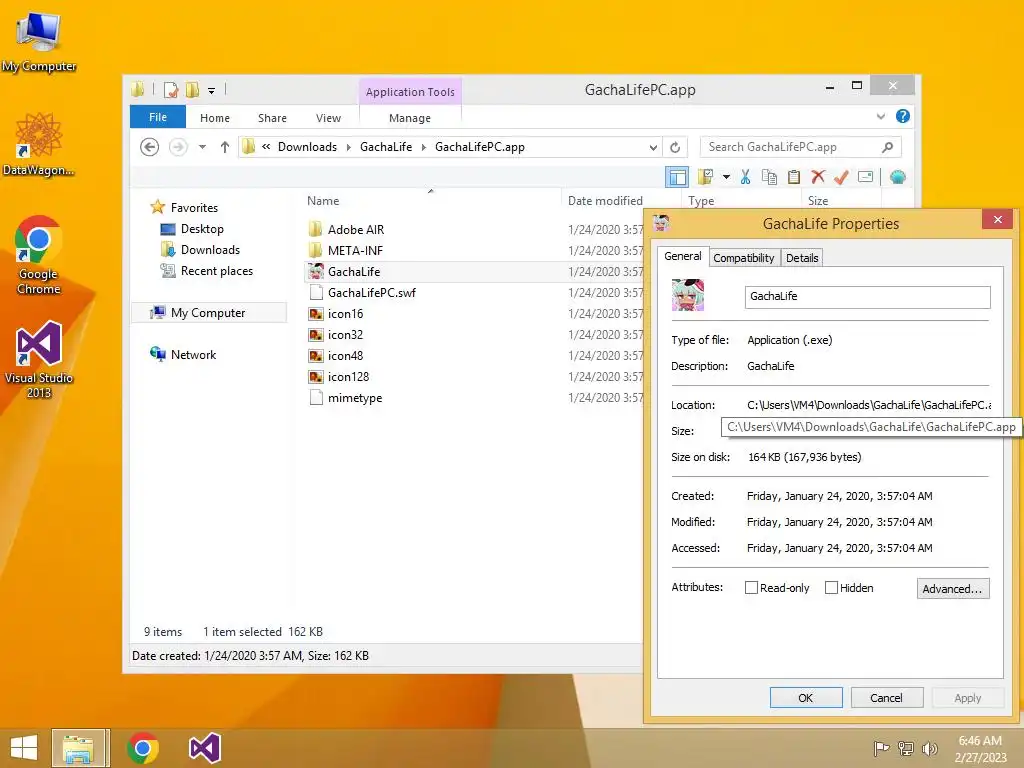
Task: Toggle the Hidden checkbox
Action: pyautogui.click(x=831, y=588)
